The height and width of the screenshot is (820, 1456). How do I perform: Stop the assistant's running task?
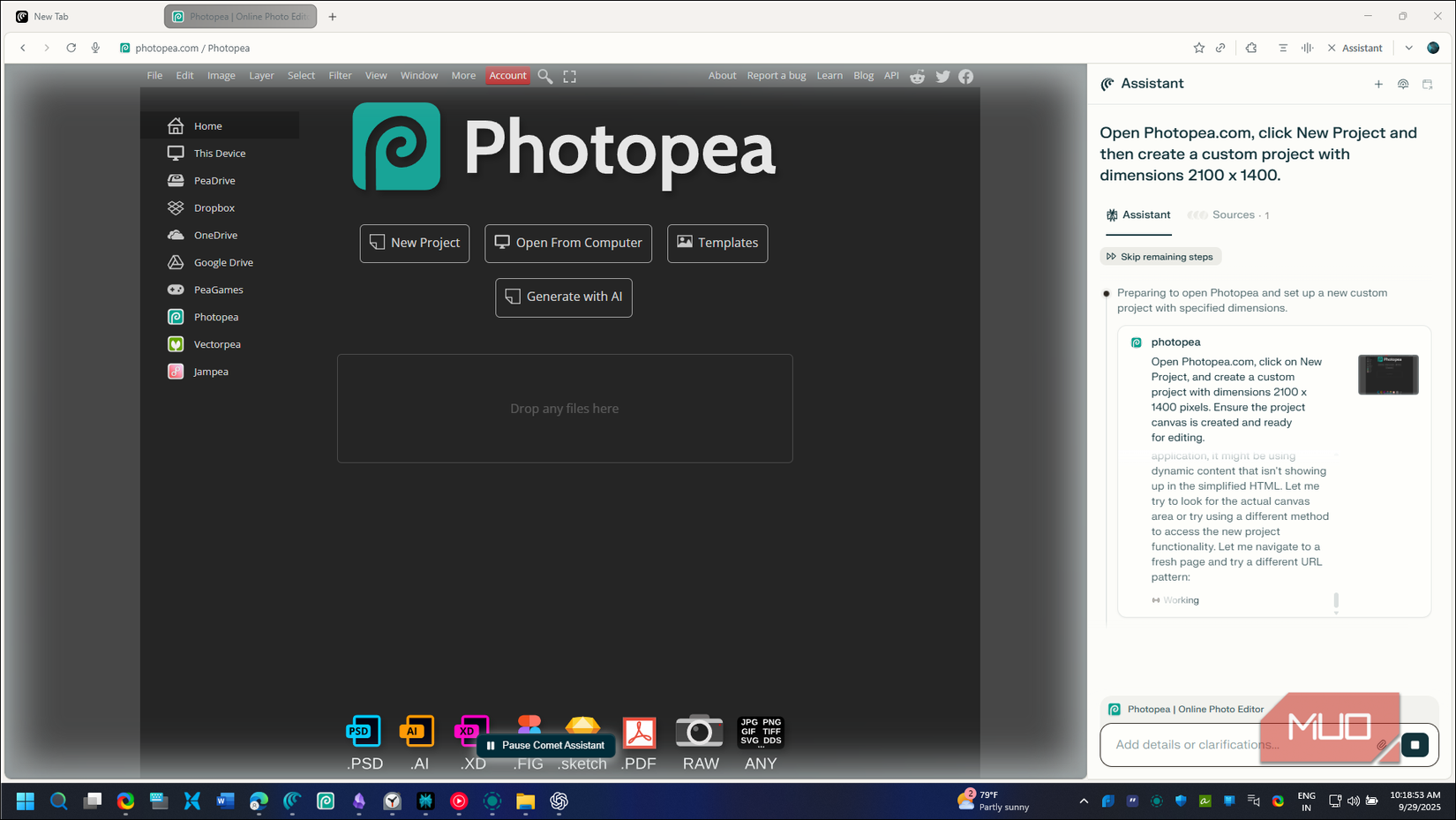1415,745
